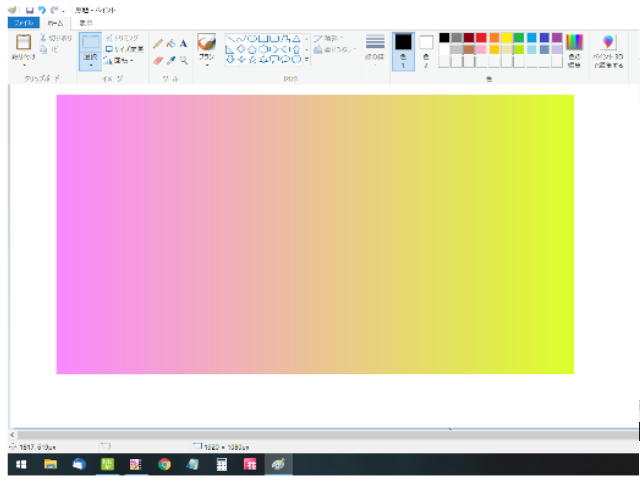Screen dimensions: 640x480
Task: Pick the pink swatch in the palette
Action: pyautogui.click(x=482, y=49)
